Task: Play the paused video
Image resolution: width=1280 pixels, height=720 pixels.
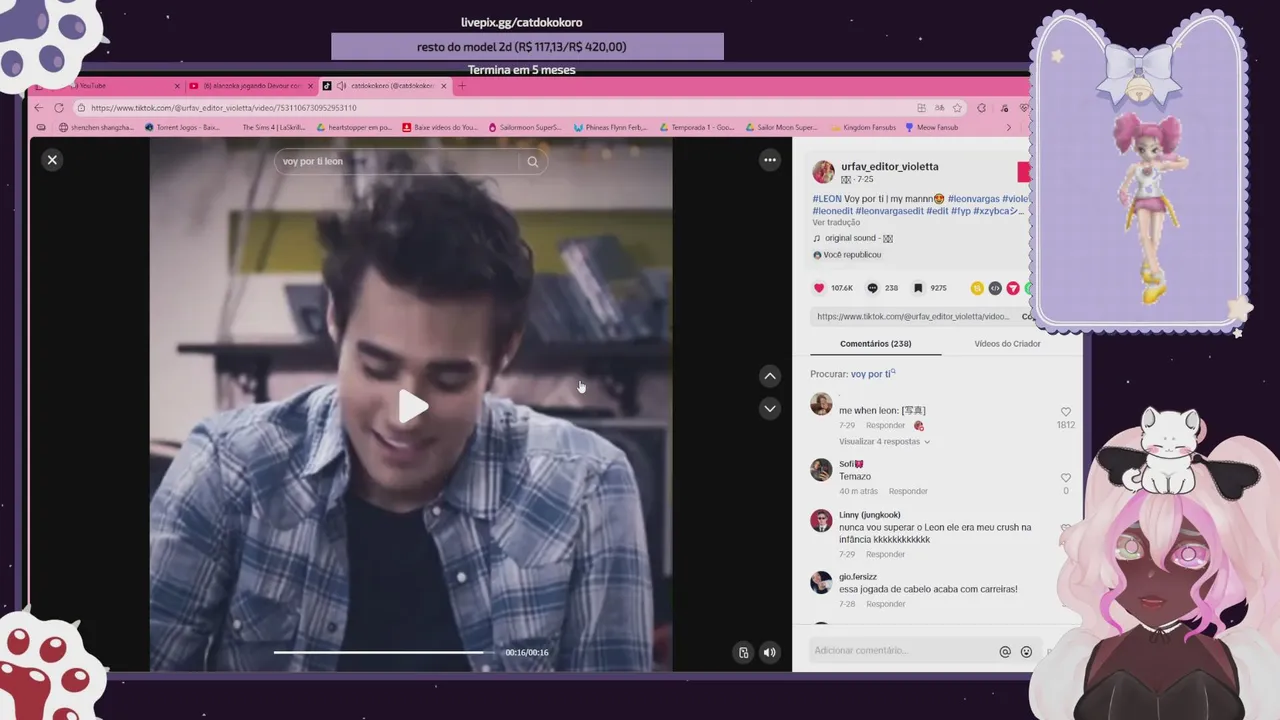Action: point(412,406)
